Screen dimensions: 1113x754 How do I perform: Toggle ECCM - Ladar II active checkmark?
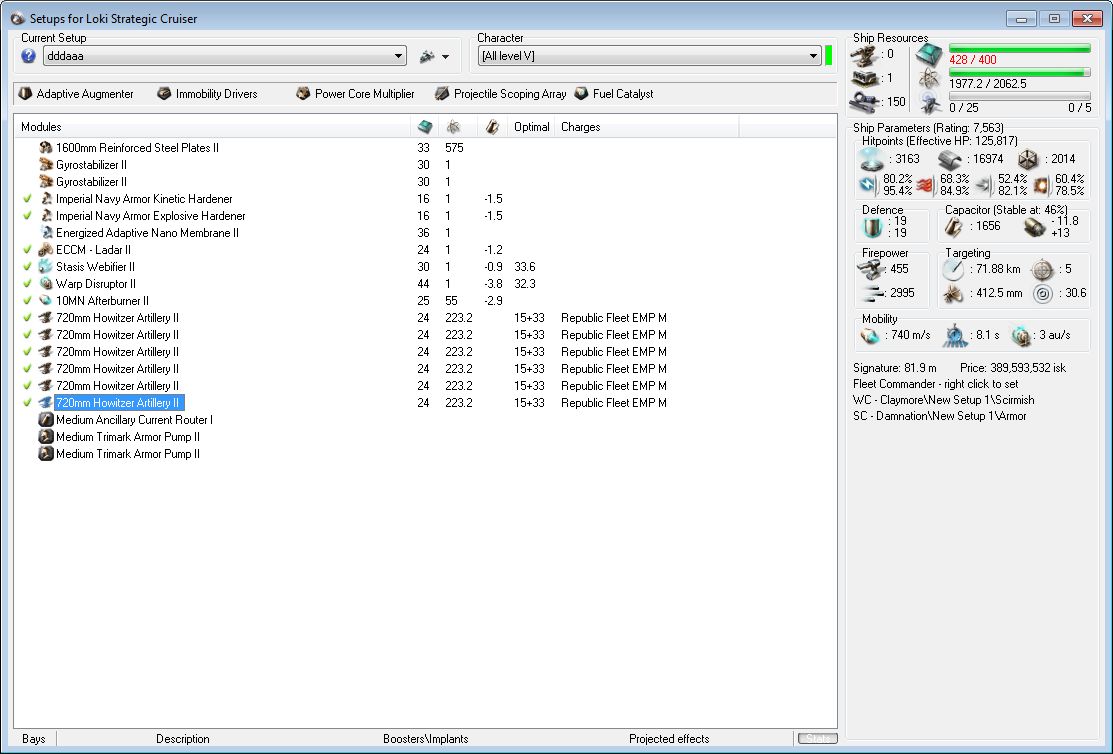click(x=28, y=250)
